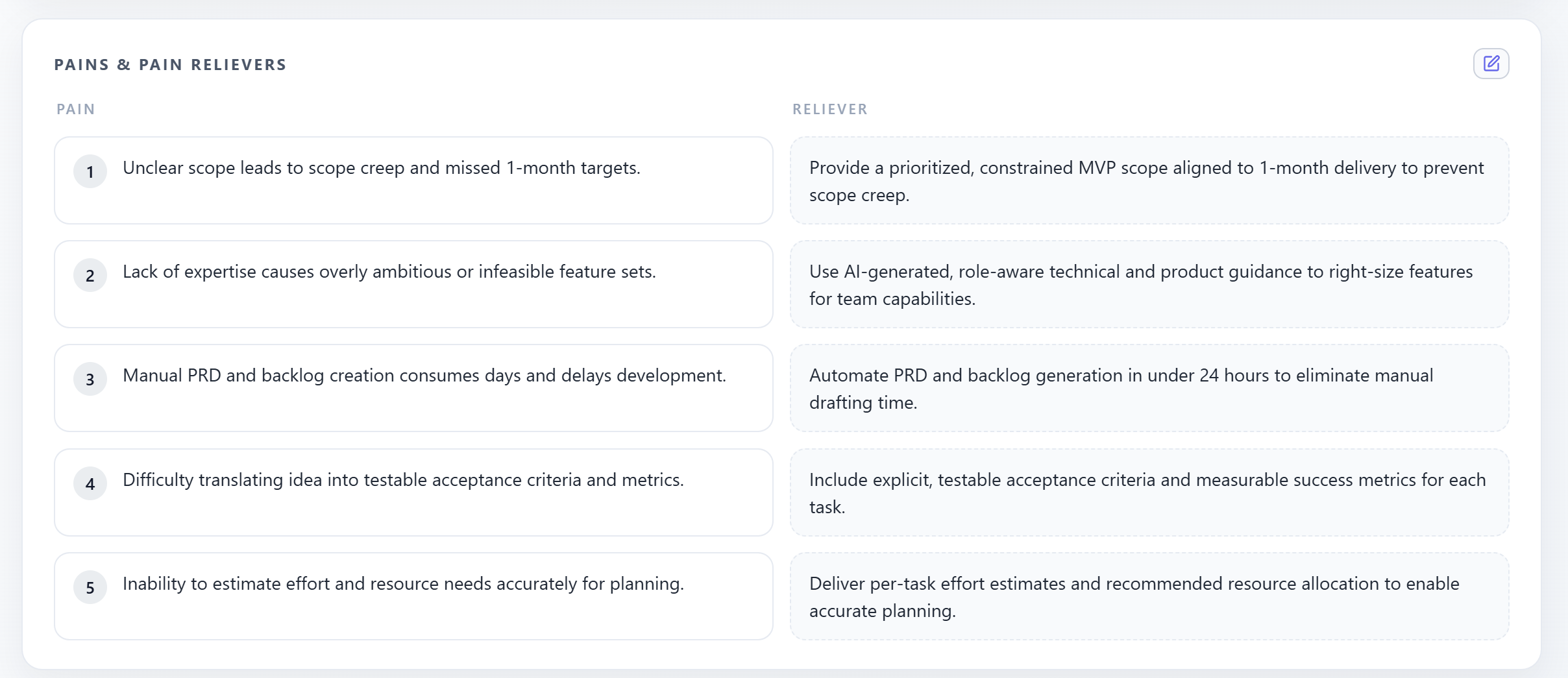Screen dimensions: 1568x678
Task: Click the number 1 badge
Action: pos(90,172)
